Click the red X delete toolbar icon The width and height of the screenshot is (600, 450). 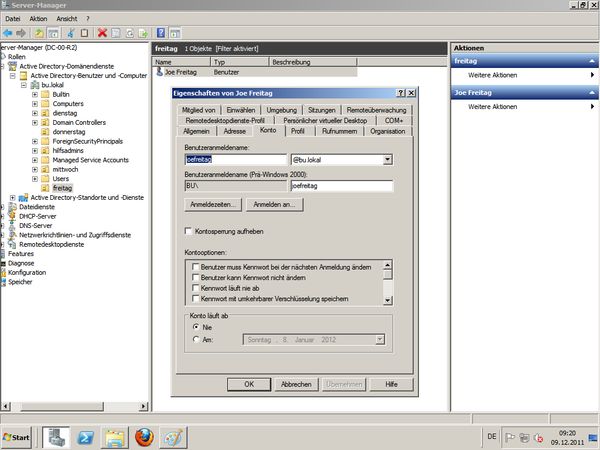coord(102,33)
